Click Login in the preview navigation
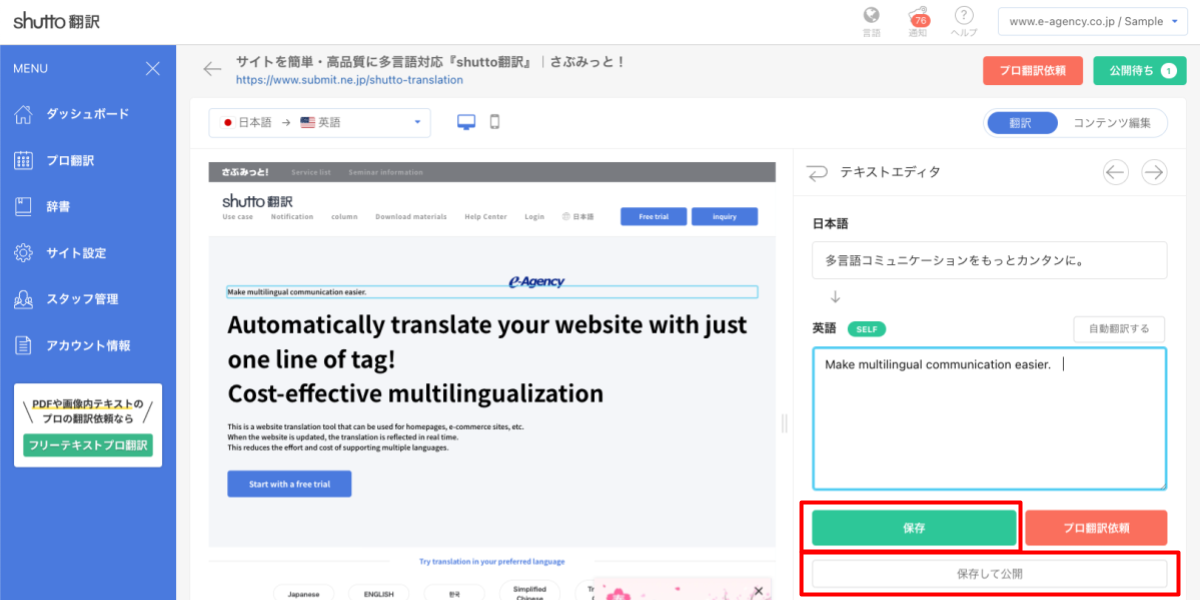Image resolution: width=1200 pixels, height=600 pixels. (x=534, y=217)
